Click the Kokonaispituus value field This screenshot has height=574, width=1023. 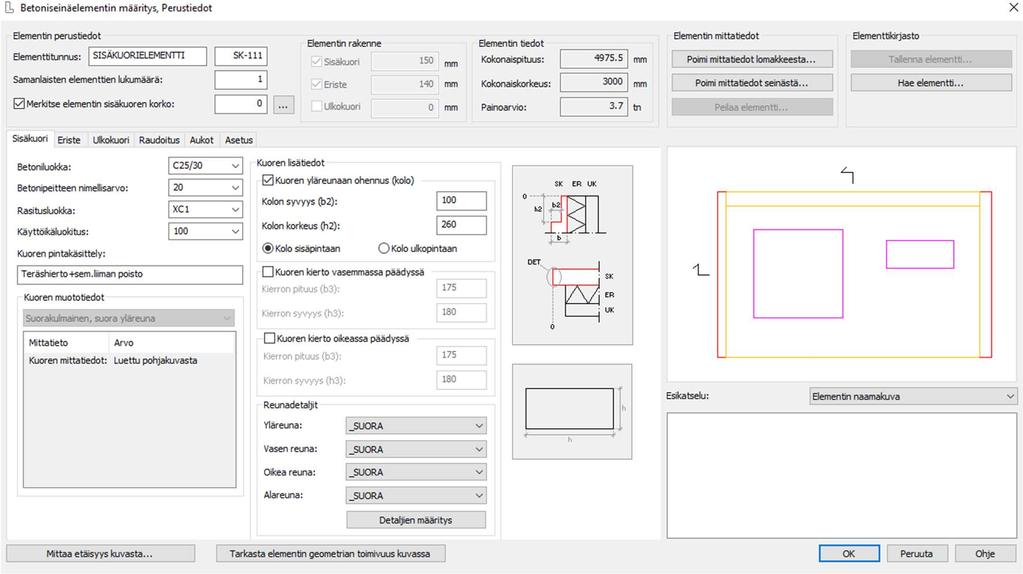tap(594, 59)
